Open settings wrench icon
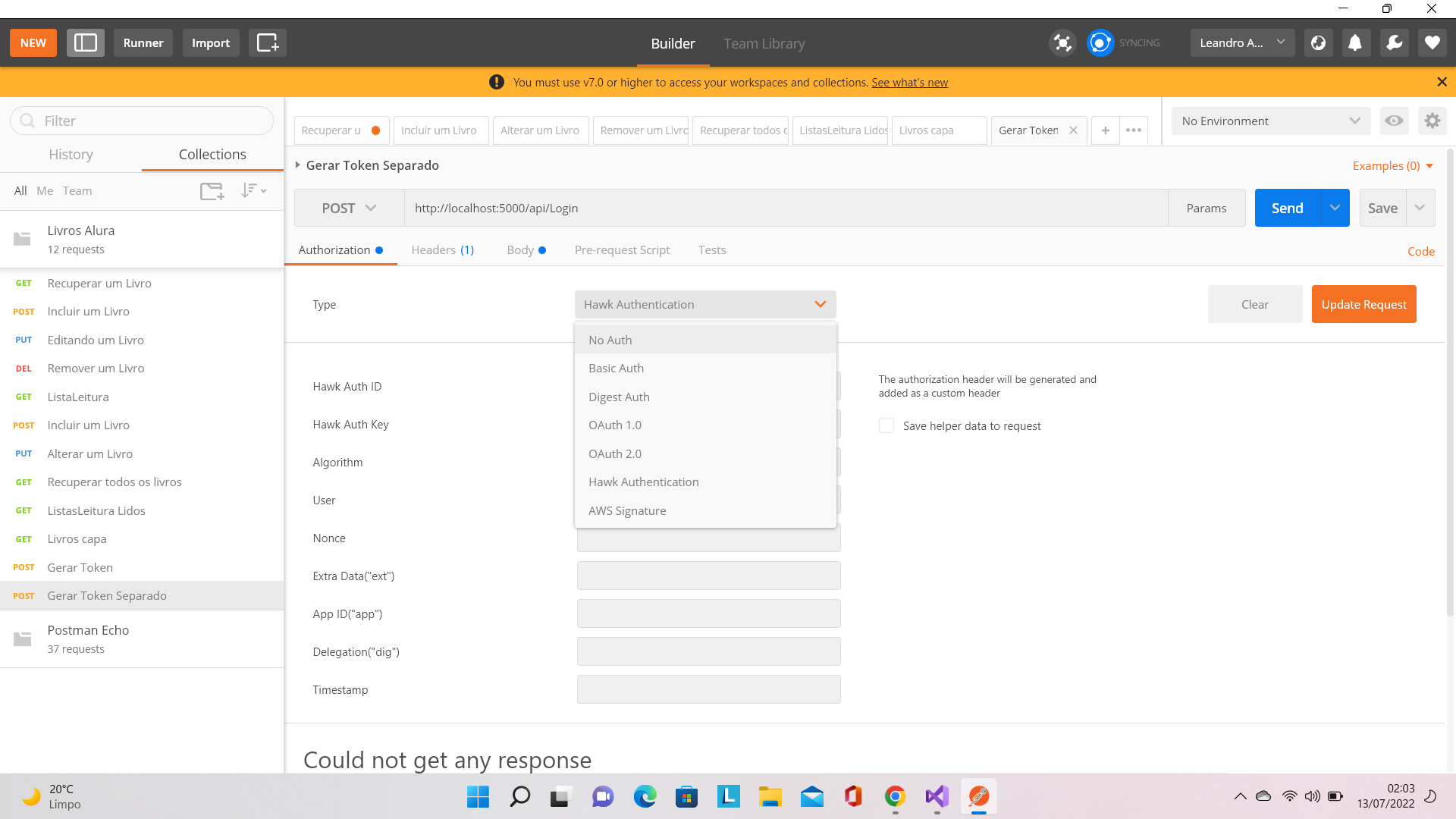Image resolution: width=1456 pixels, height=819 pixels. [x=1395, y=43]
